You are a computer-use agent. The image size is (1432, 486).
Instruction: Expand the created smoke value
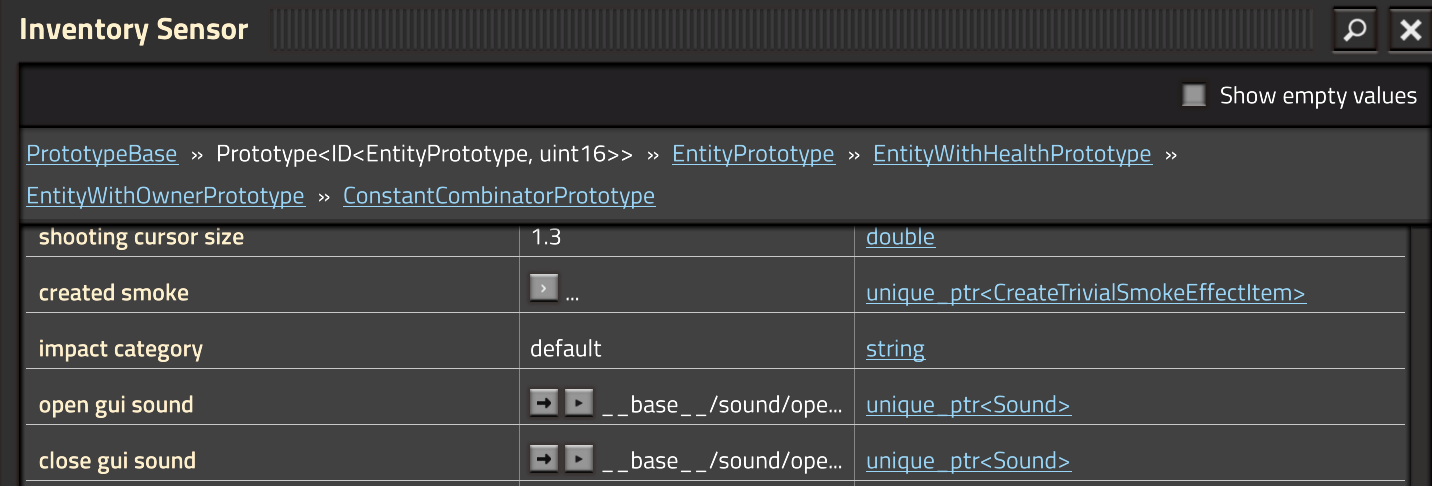click(543, 288)
